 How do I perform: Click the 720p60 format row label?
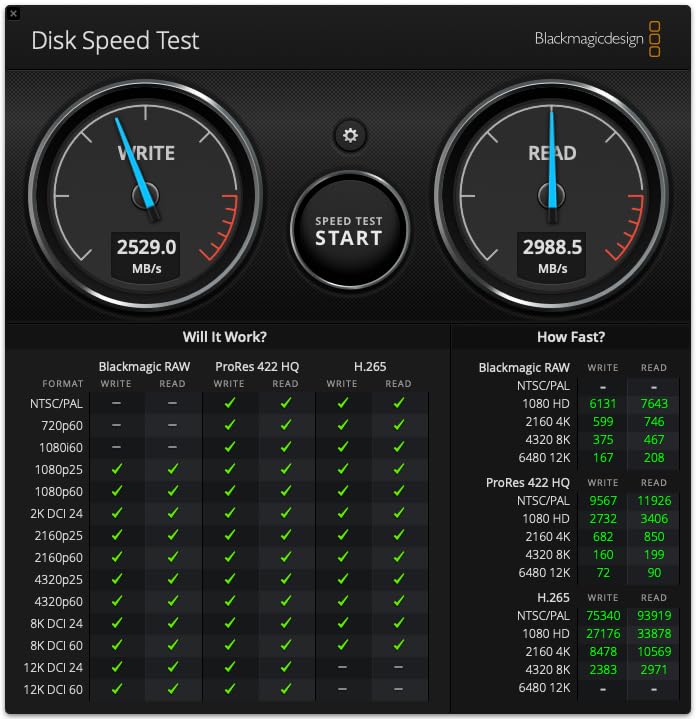62,426
